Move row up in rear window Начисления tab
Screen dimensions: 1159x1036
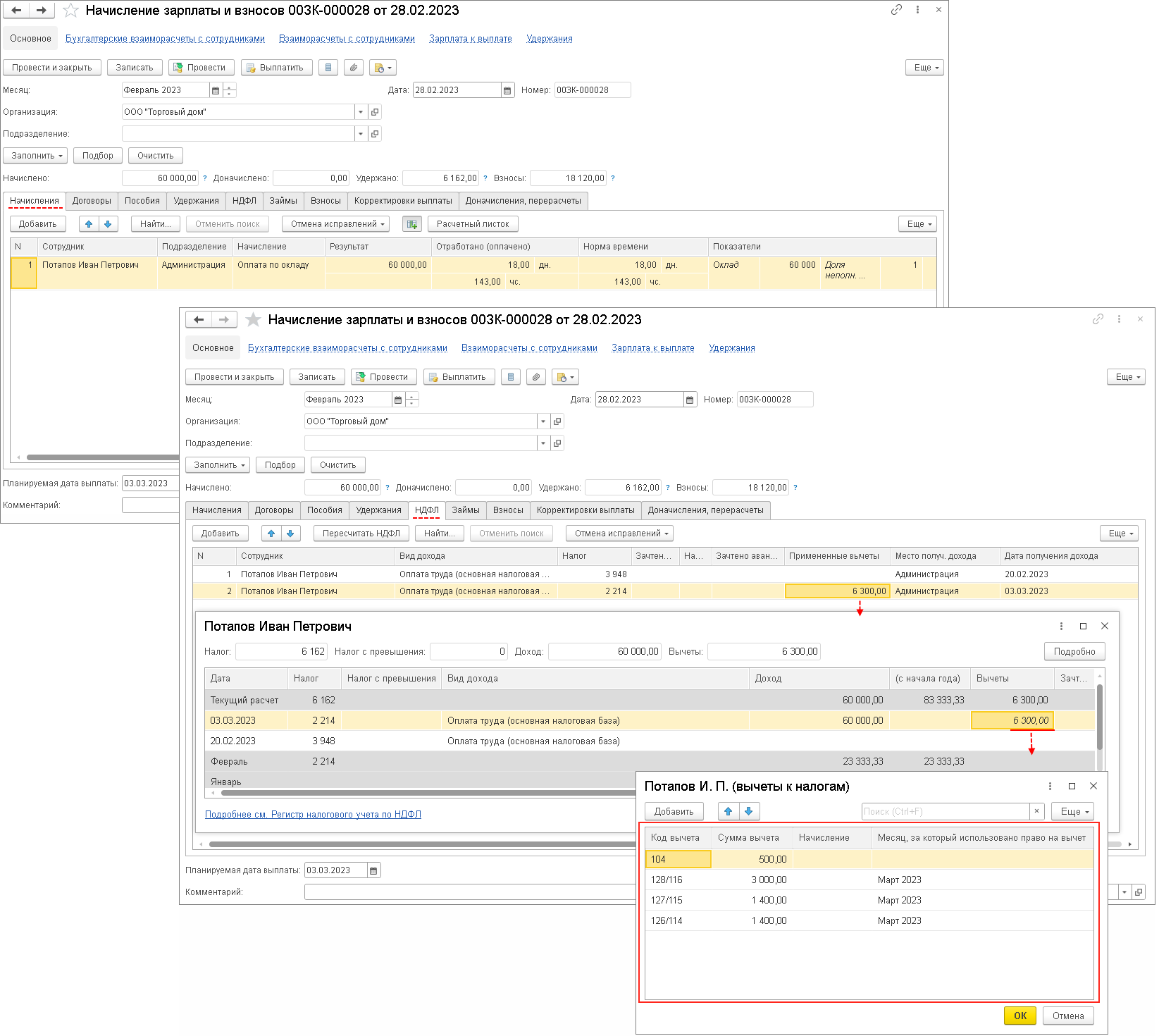[x=89, y=224]
